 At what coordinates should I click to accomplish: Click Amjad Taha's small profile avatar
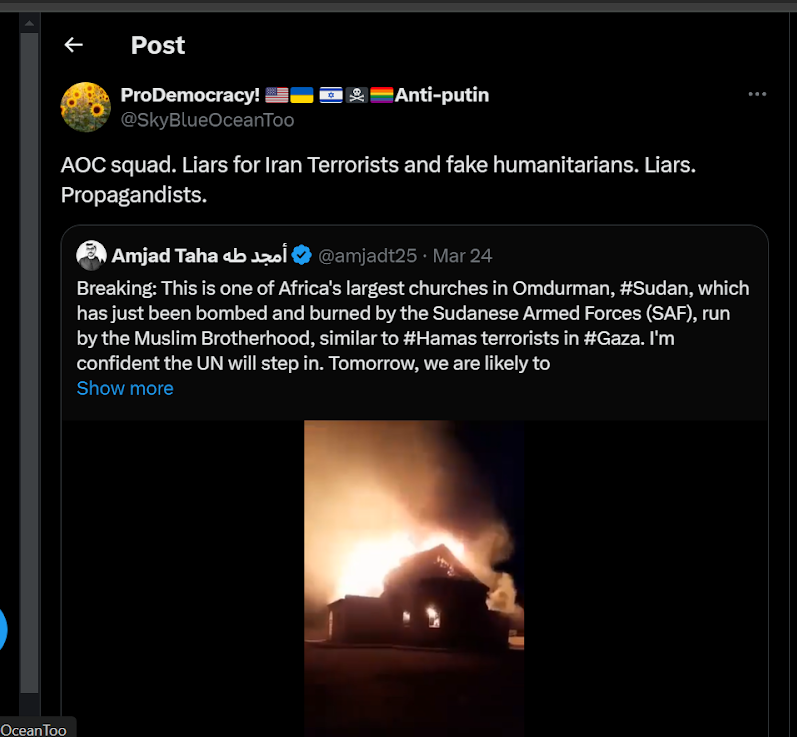(x=91, y=255)
